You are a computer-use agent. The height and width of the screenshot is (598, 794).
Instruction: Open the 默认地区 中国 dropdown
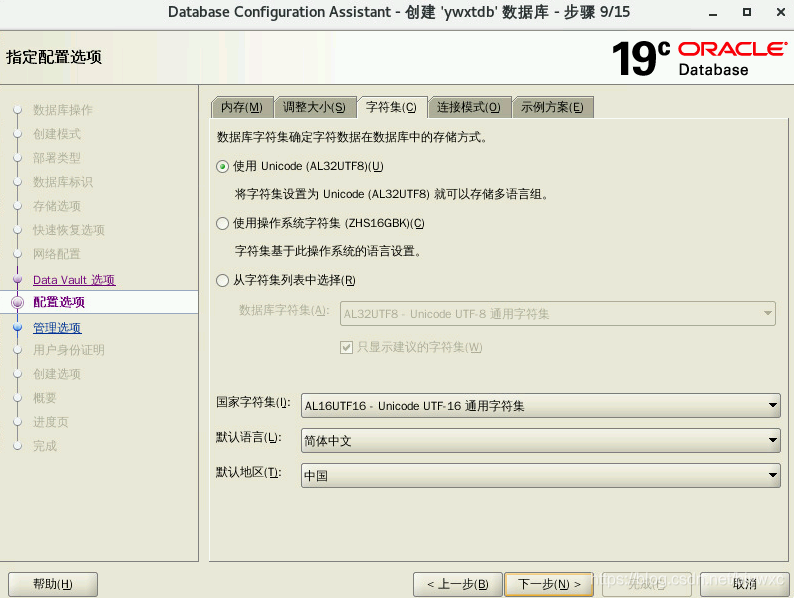[x=540, y=475]
